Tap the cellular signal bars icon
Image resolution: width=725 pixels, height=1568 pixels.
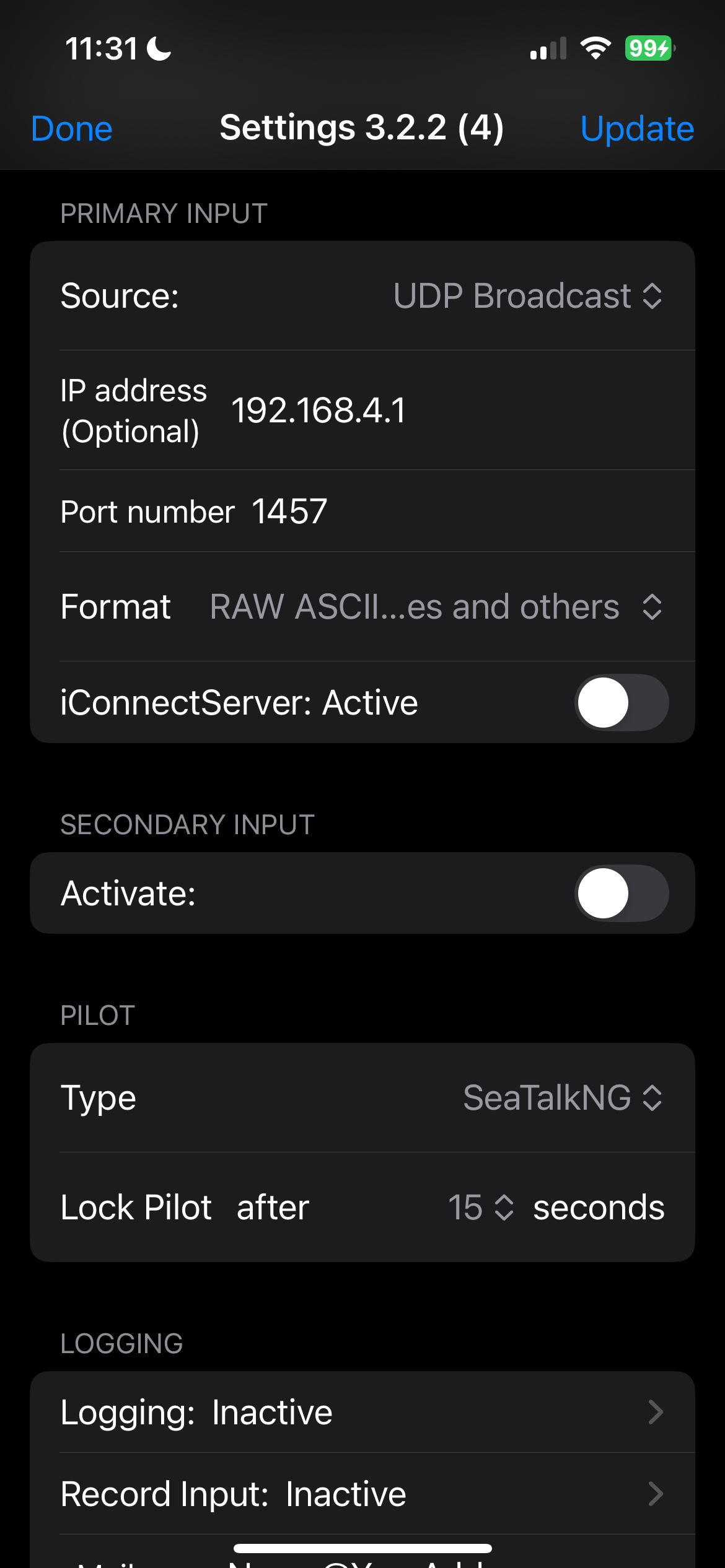(548, 48)
